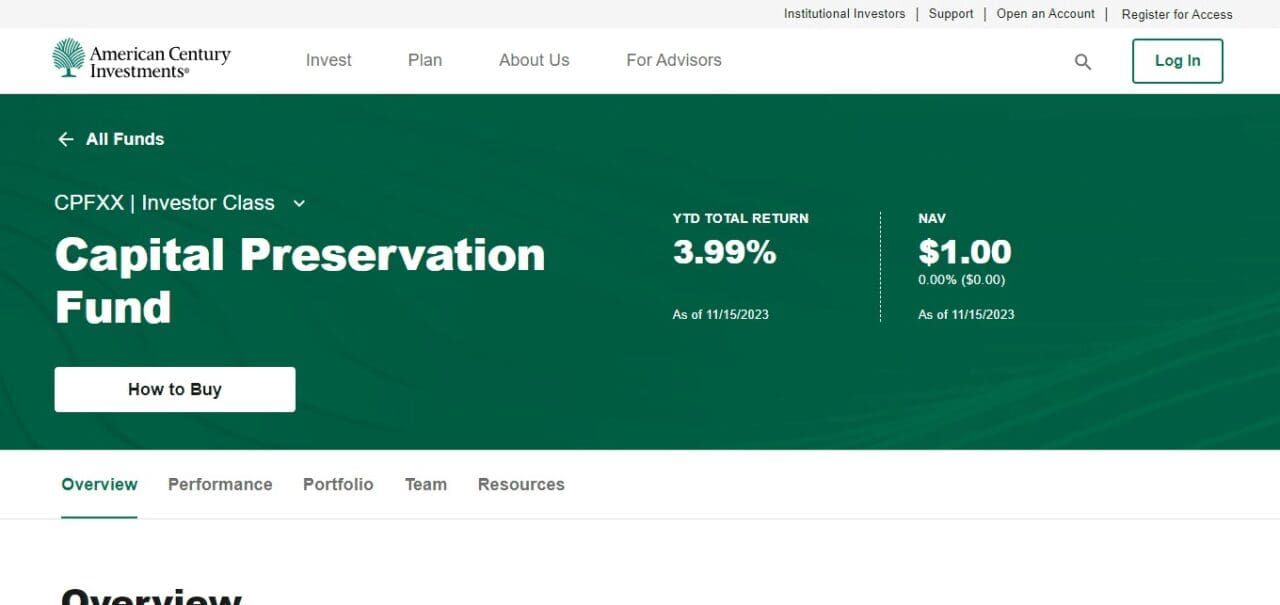The image size is (1280, 605).
Task: Open the Support link
Action: 951,14
